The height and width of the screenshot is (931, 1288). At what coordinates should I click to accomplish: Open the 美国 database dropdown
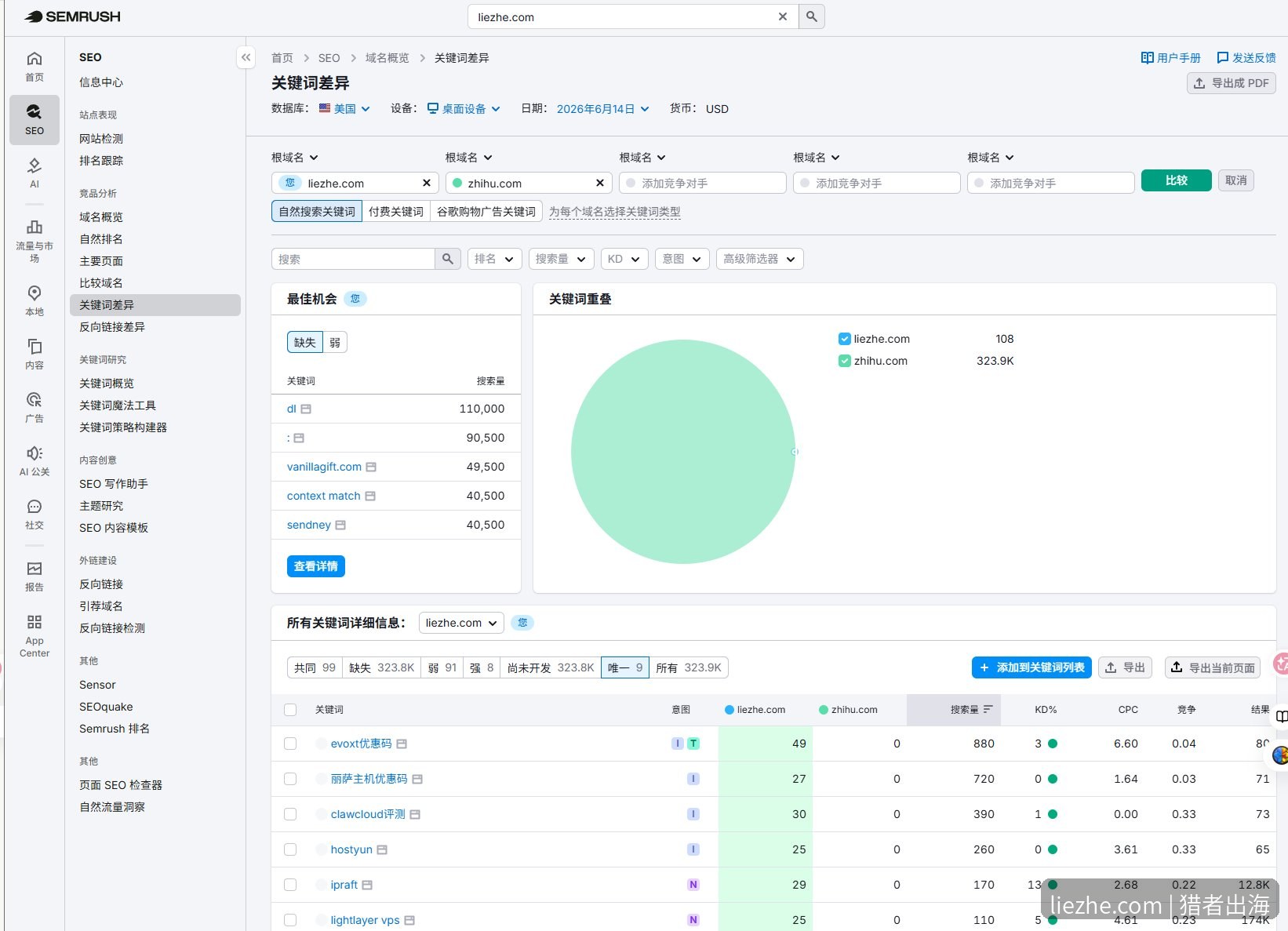pyautogui.click(x=344, y=109)
